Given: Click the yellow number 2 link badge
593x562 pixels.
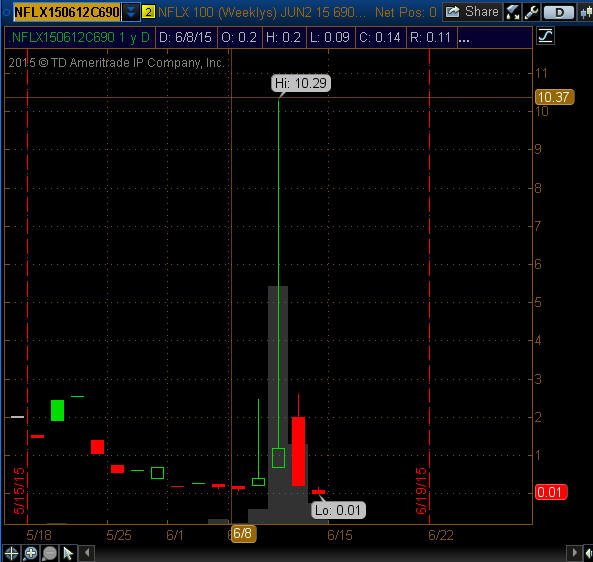Looking at the screenshot, I should [148, 12].
